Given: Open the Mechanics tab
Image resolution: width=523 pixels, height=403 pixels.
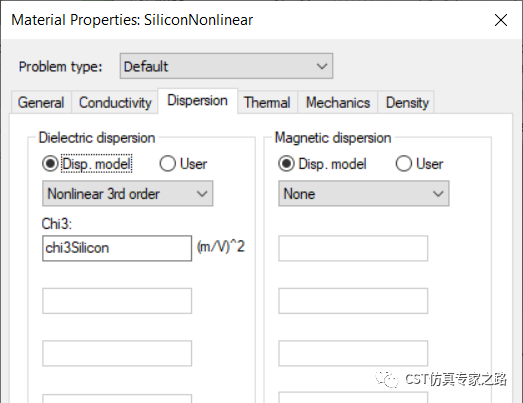Looking at the screenshot, I should [x=338, y=102].
